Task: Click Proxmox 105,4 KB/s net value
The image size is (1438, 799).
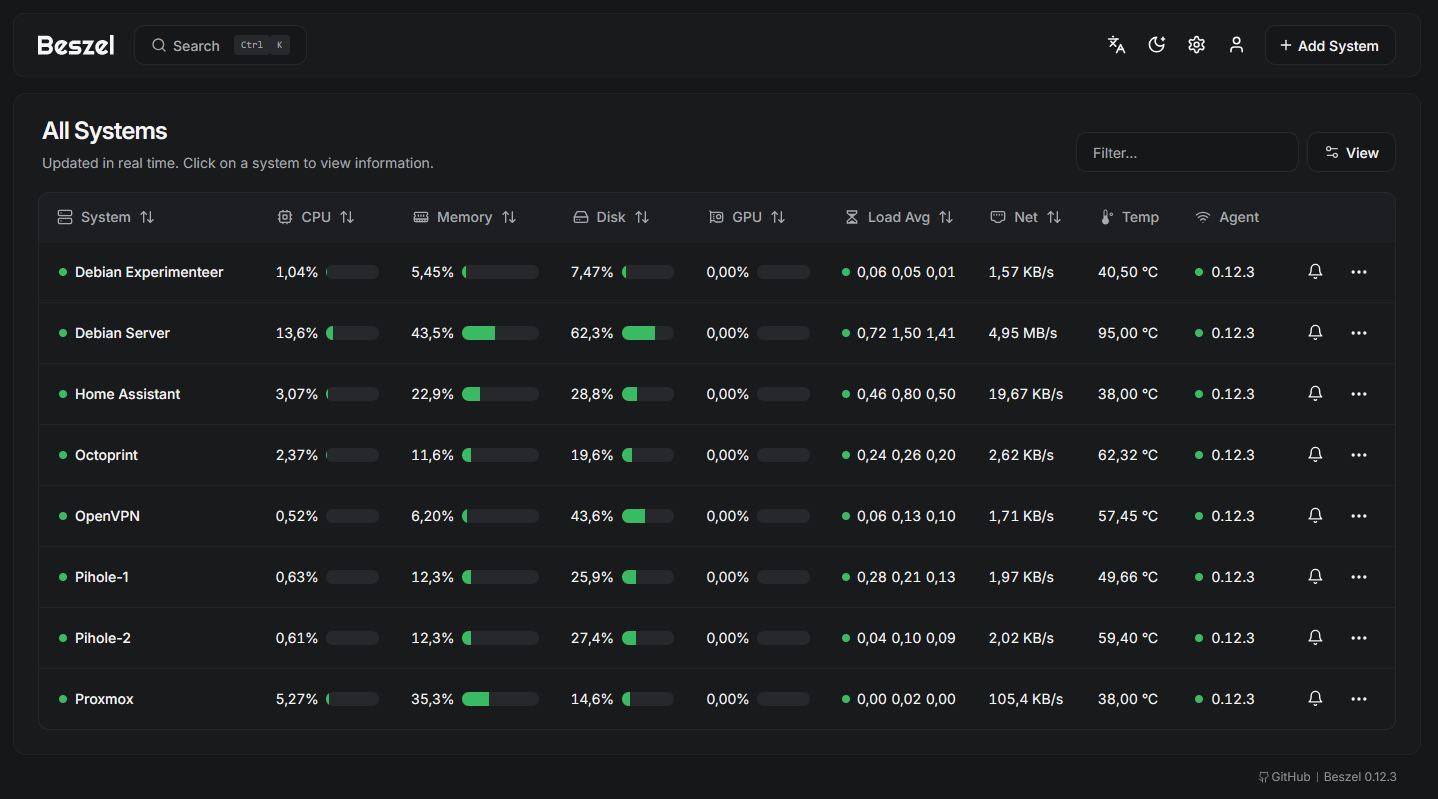Action: (1026, 699)
